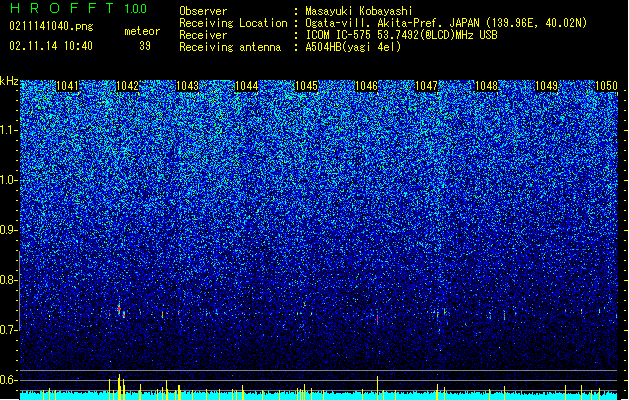This screenshot has width=629, height=400.
Task: Click the 1049 time marker
Action: (546, 86)
